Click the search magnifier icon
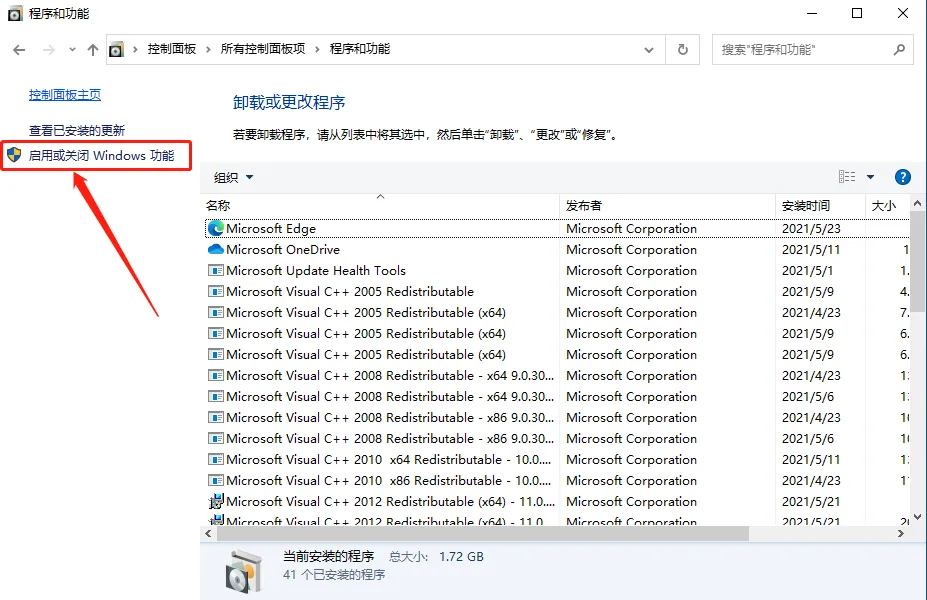 point(899,50)
